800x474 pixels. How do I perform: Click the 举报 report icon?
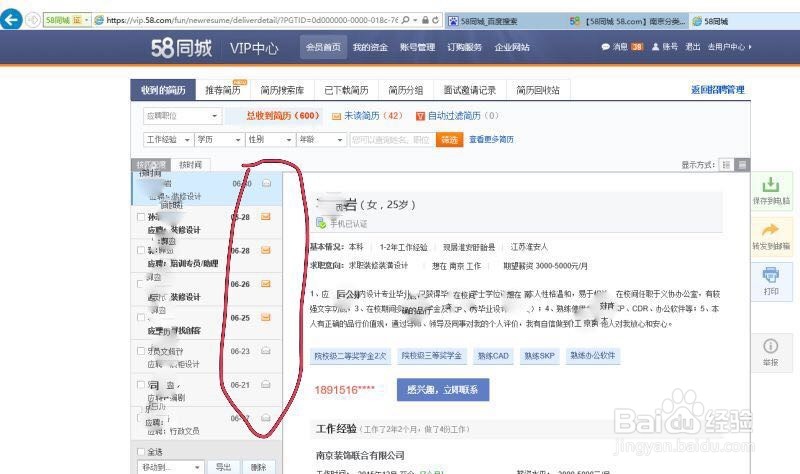coord(770,346)
